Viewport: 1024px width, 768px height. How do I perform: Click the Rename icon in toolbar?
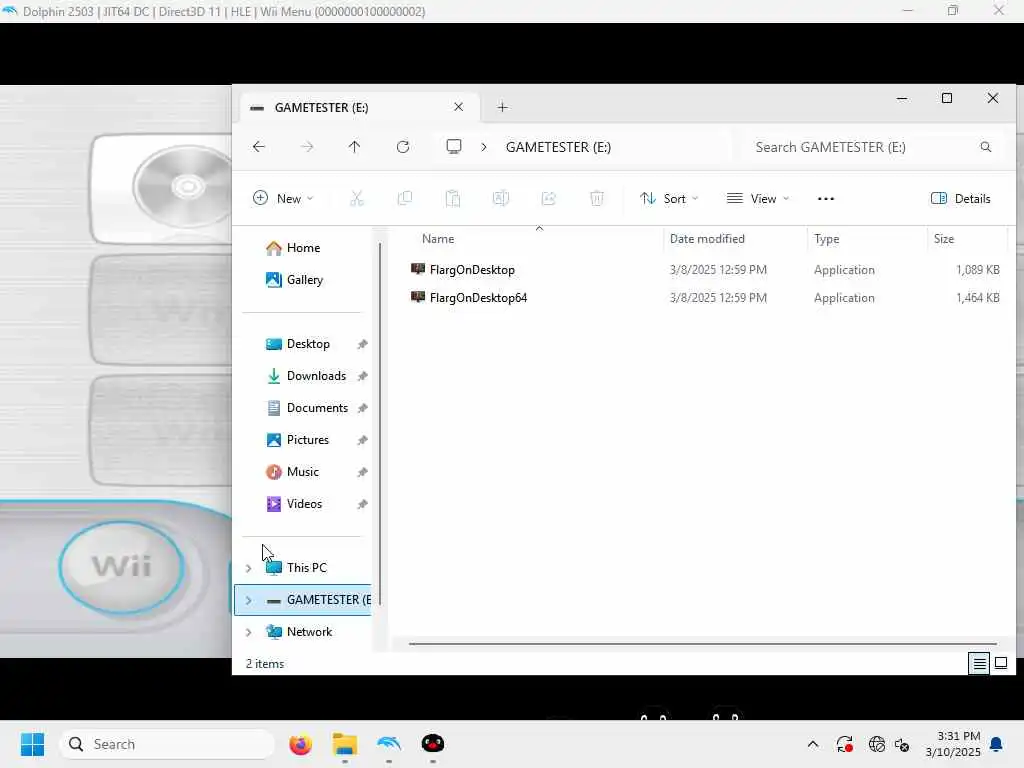501,199
